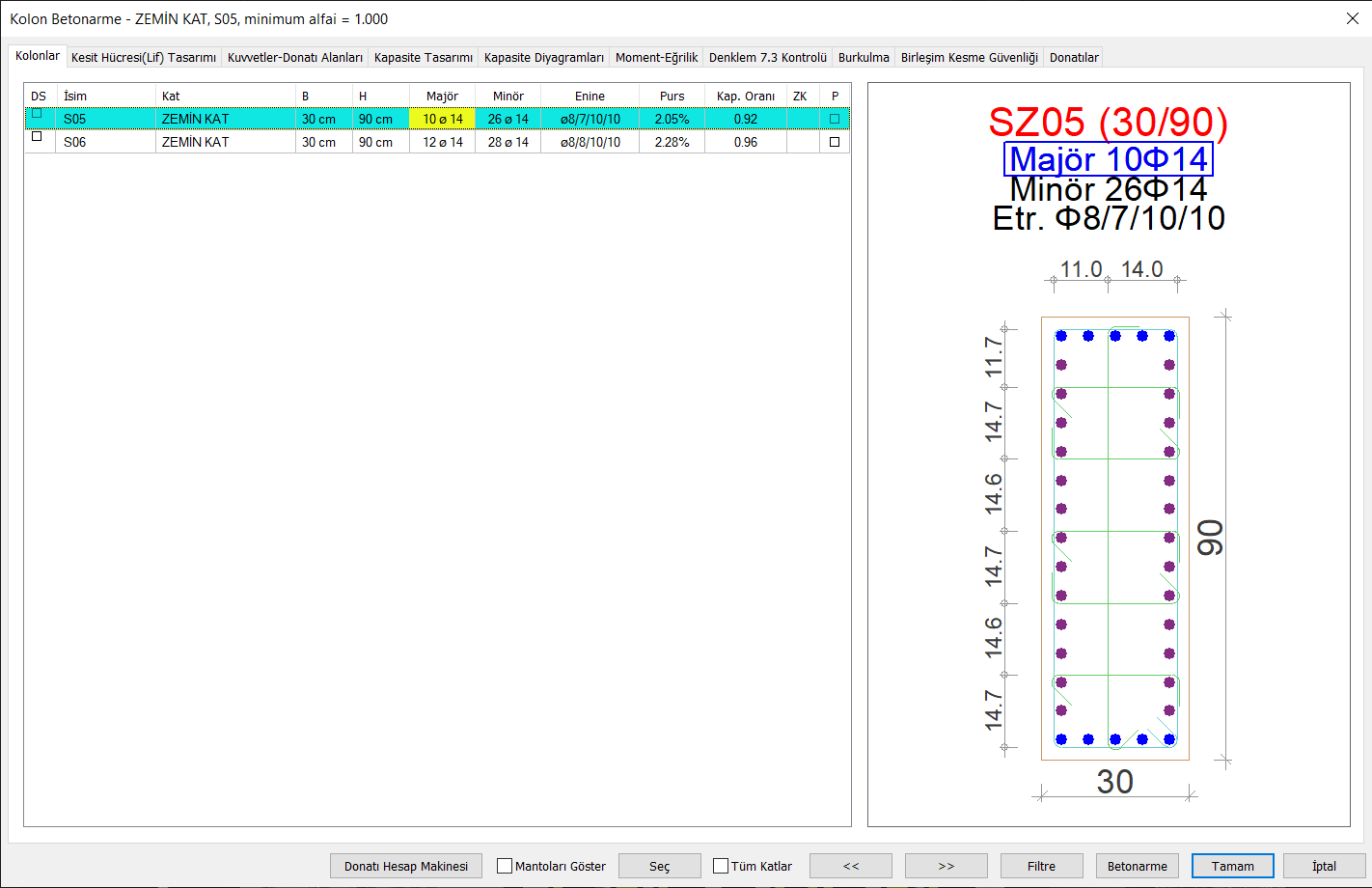Image resolution: width=1372 pixels, height=888 pixels.
Task: Open Kesit Hücresi(Lif) Tasarımı tab
Action: point(144,57)
